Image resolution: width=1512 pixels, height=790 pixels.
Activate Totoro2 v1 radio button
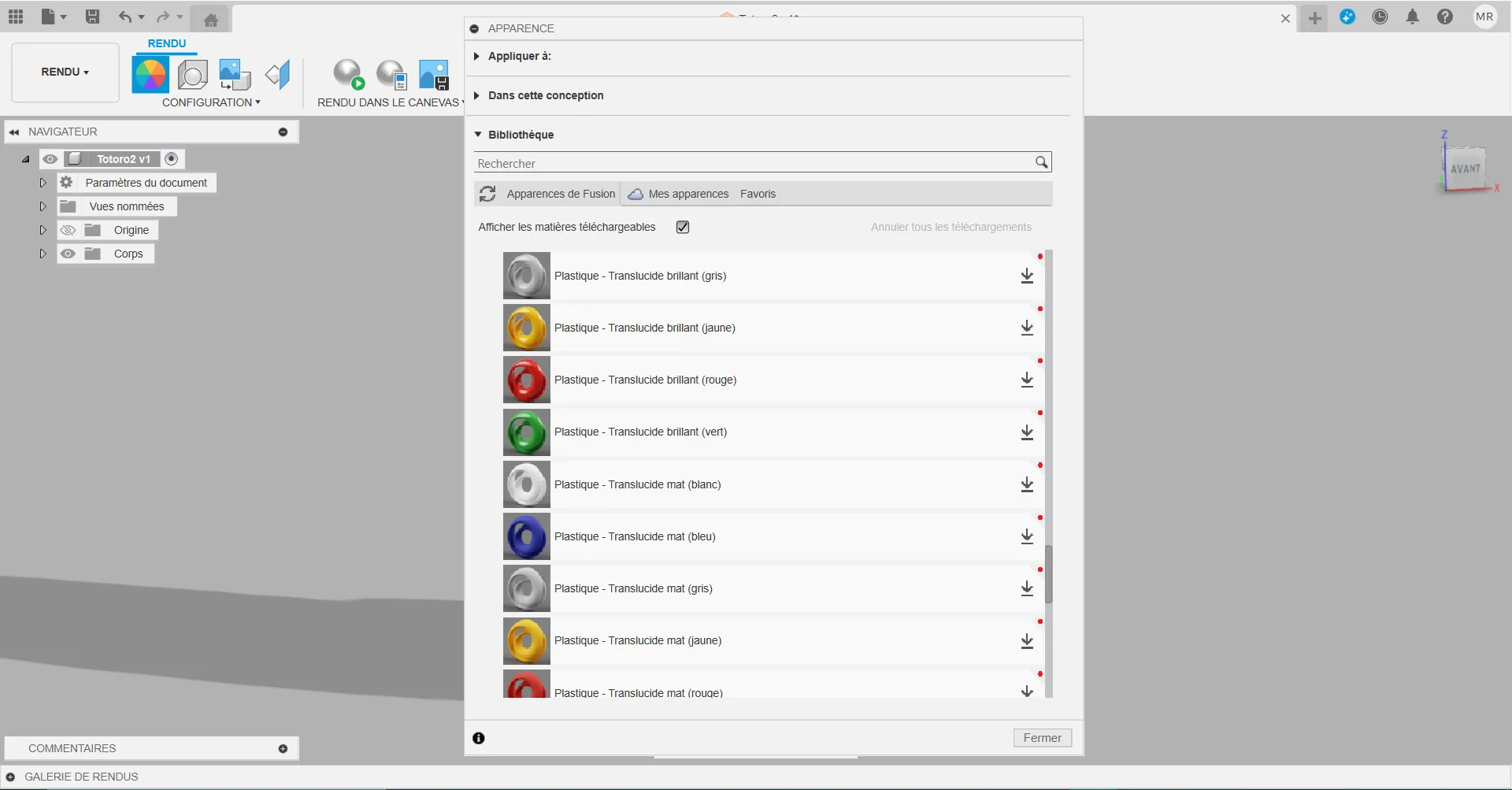(x=172, y=159)
